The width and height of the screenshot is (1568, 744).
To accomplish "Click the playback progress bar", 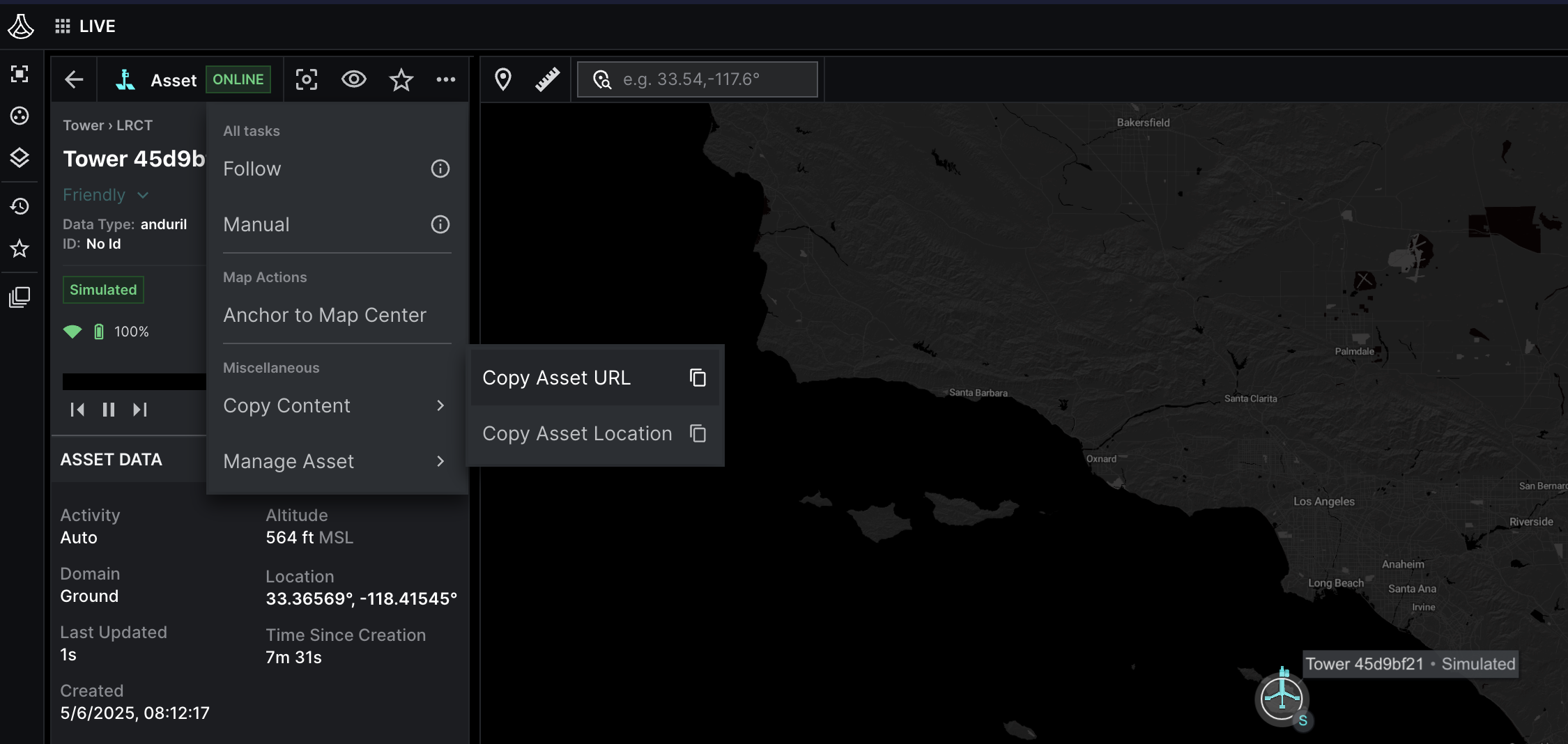I will point(132,380).
